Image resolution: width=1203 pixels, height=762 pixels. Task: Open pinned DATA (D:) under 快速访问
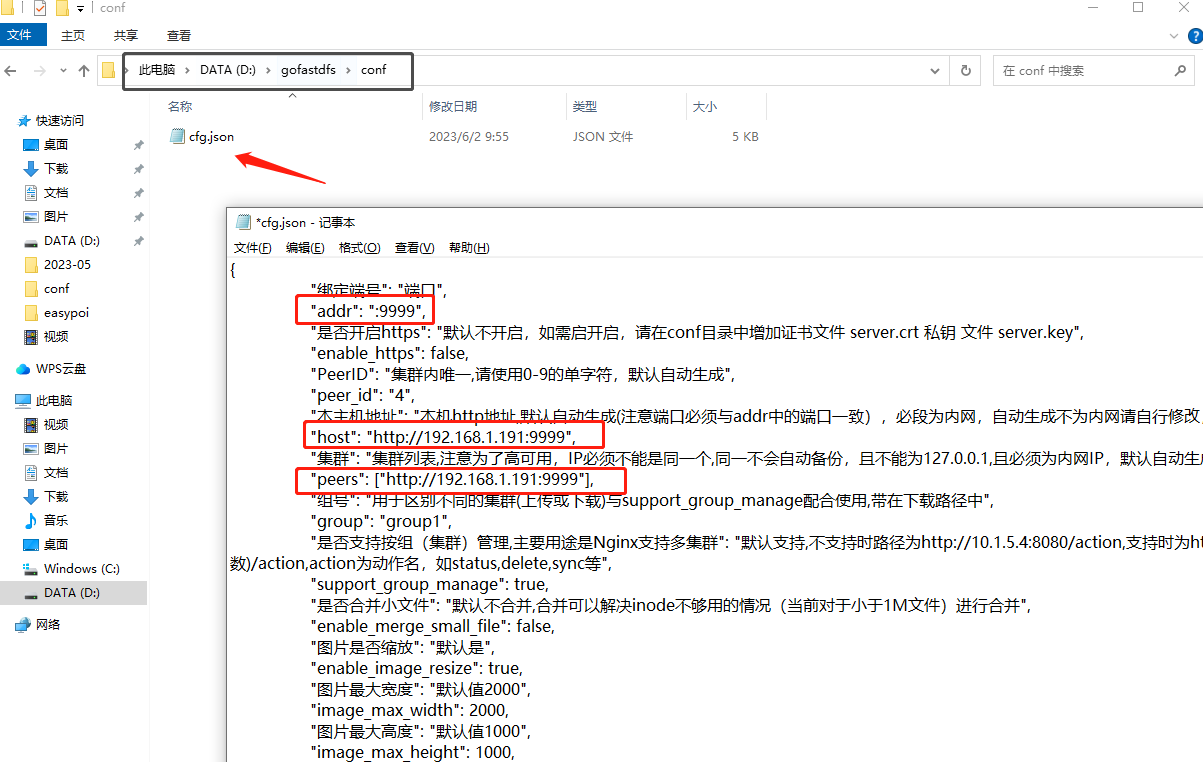click(x=72, y=241)
